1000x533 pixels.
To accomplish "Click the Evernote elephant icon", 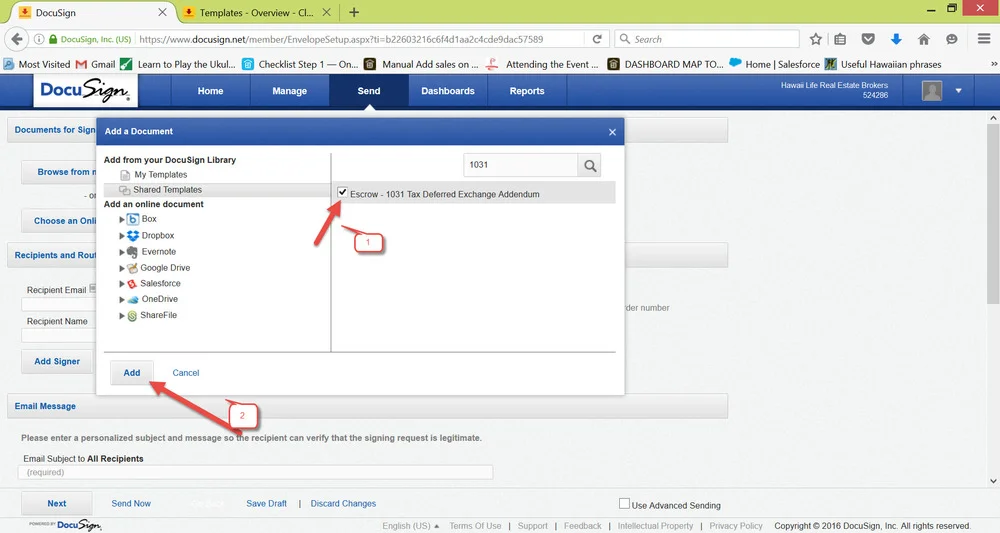I will click(x=133, y=252).
